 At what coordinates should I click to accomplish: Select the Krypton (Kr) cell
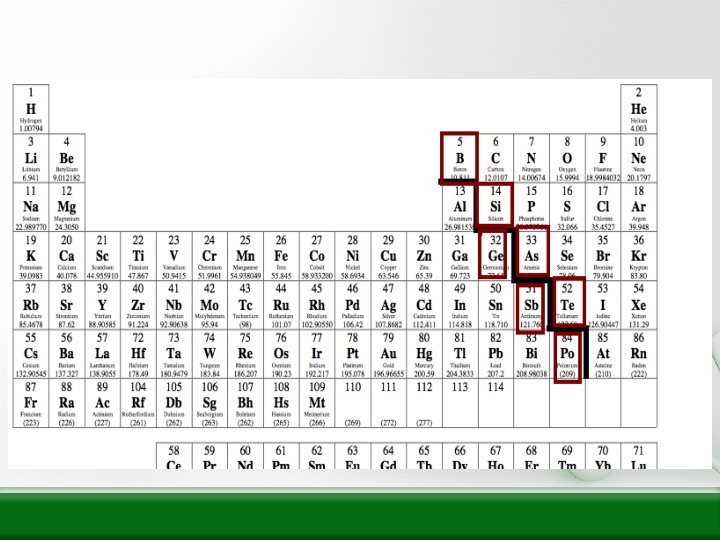[x=639, y=256]
